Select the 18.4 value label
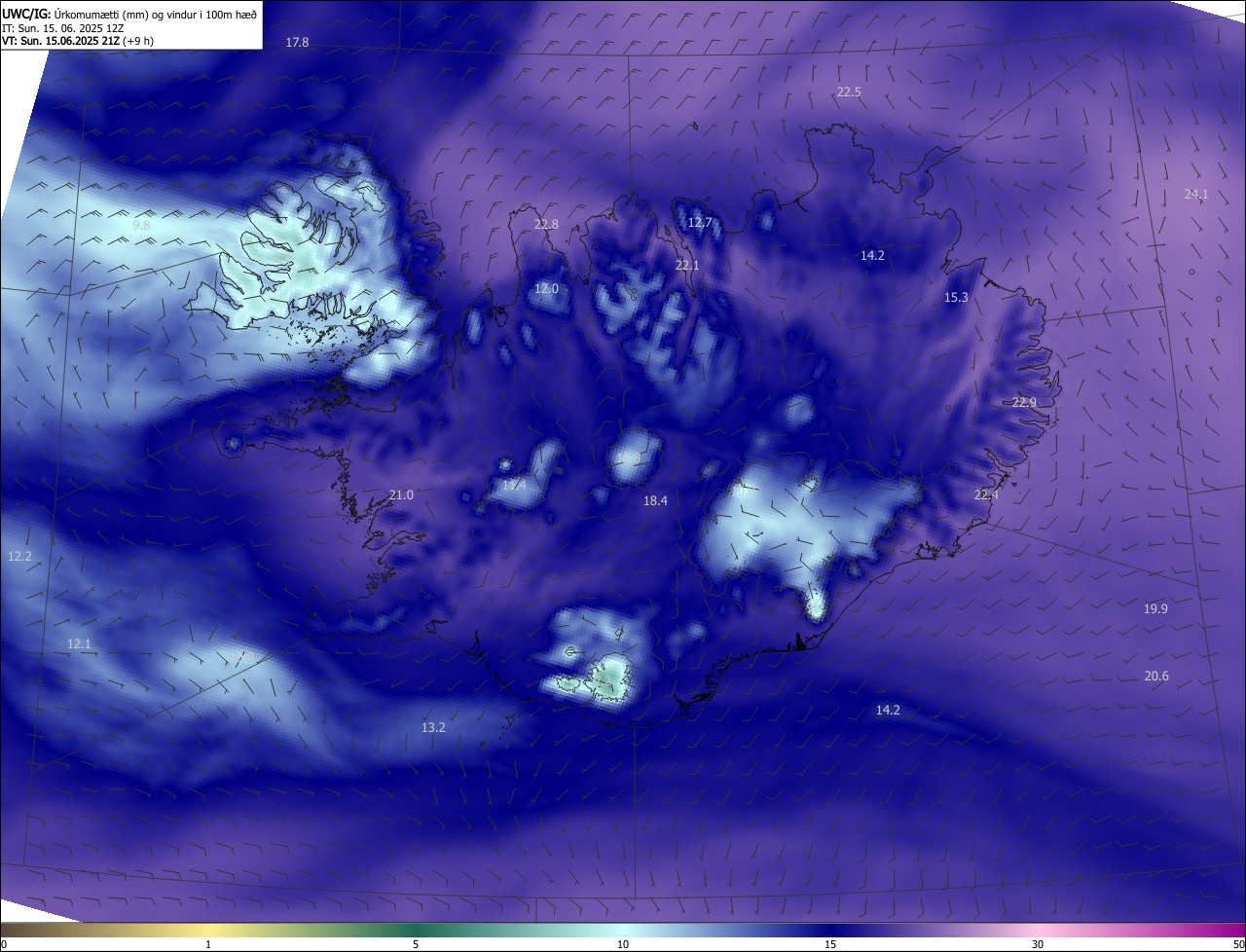1246x952 pixels. [x=655, y=501]
